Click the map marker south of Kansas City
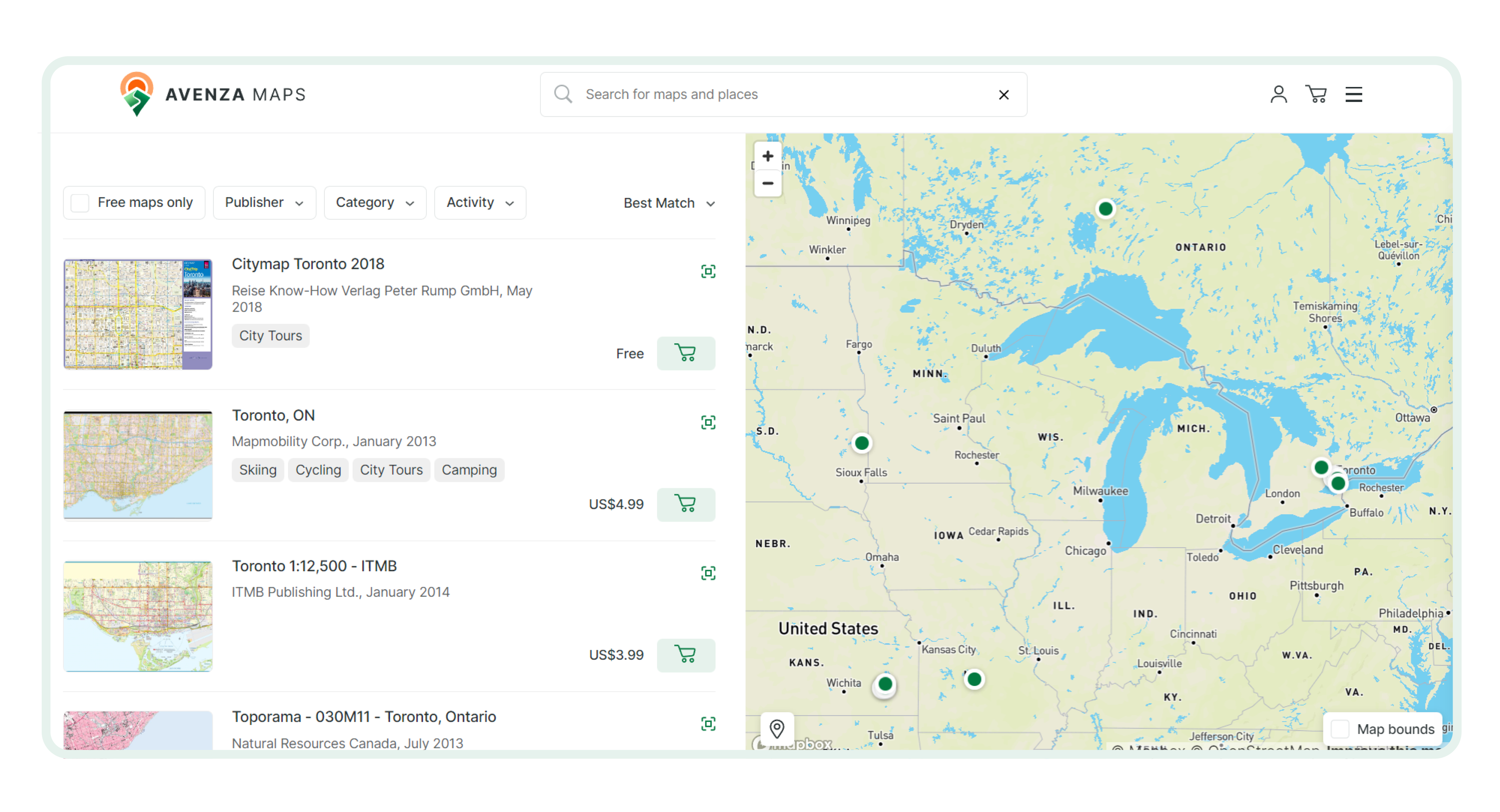Image resolution: width=1500 pixels, height=812 pixels. [x=973, y=679]
